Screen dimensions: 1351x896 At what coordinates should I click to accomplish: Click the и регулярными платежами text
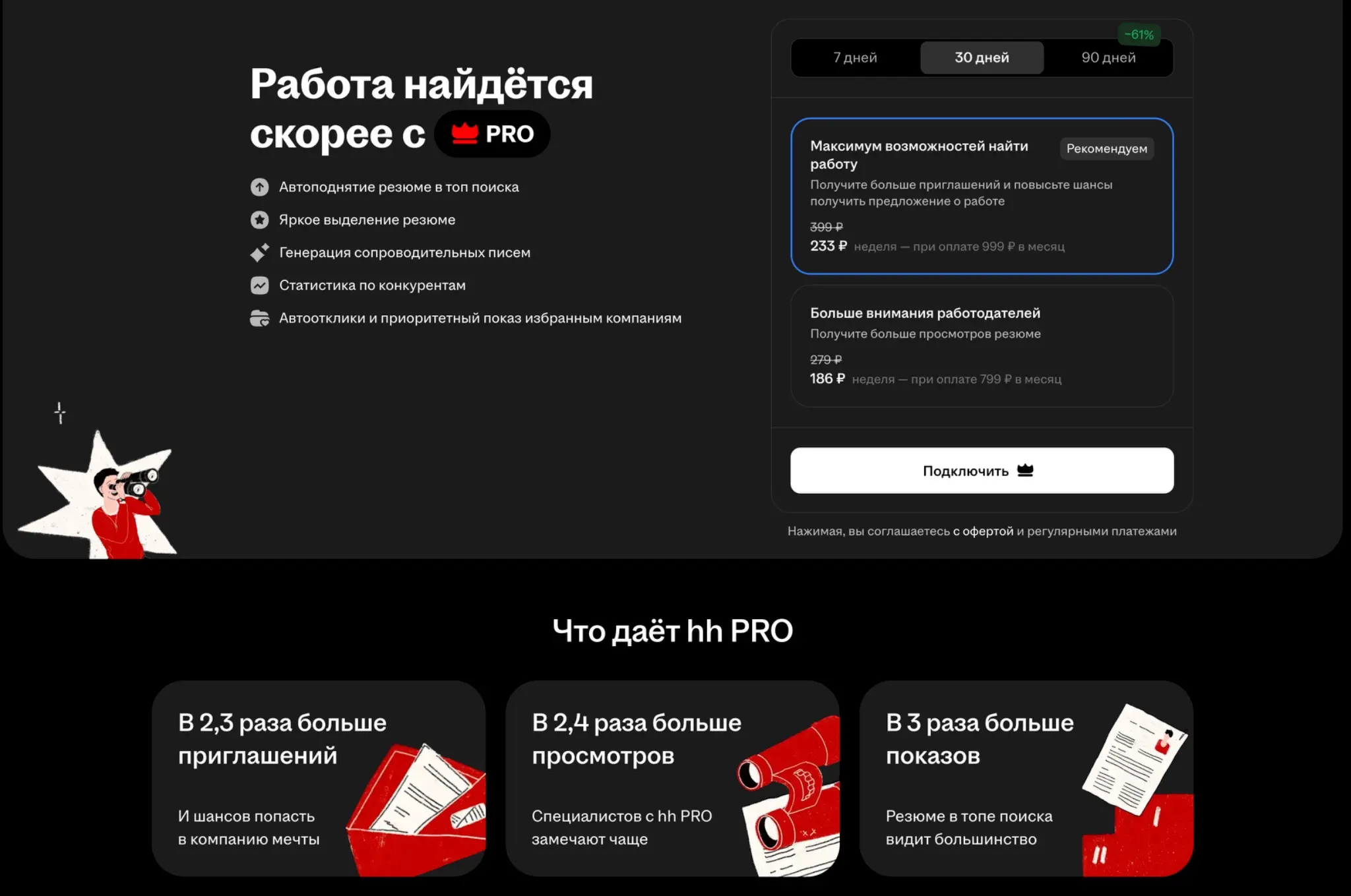pyautogui.click(x=1096, y=531)
